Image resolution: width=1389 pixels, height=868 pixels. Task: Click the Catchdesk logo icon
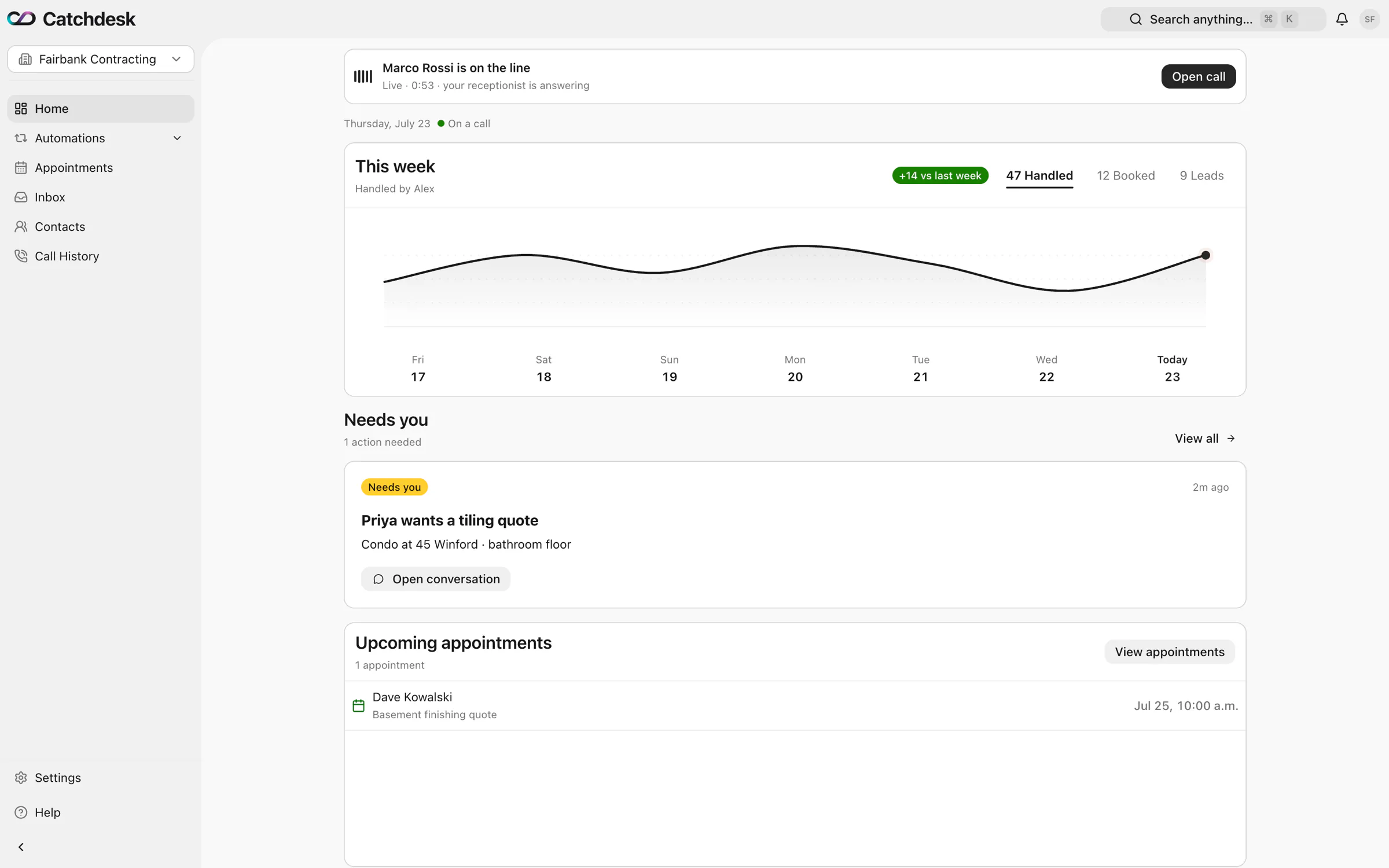pos(21,19)
